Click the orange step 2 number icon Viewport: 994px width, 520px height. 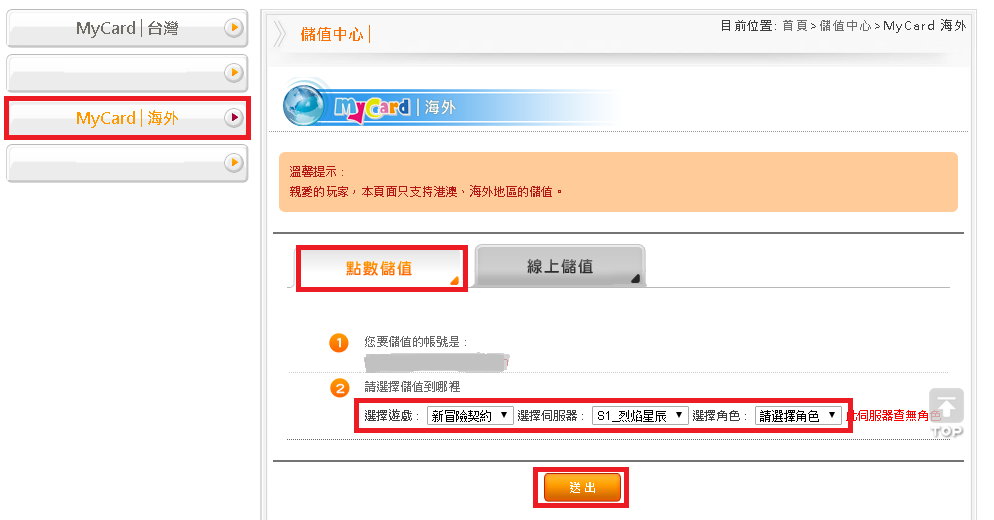pos(339,388)
